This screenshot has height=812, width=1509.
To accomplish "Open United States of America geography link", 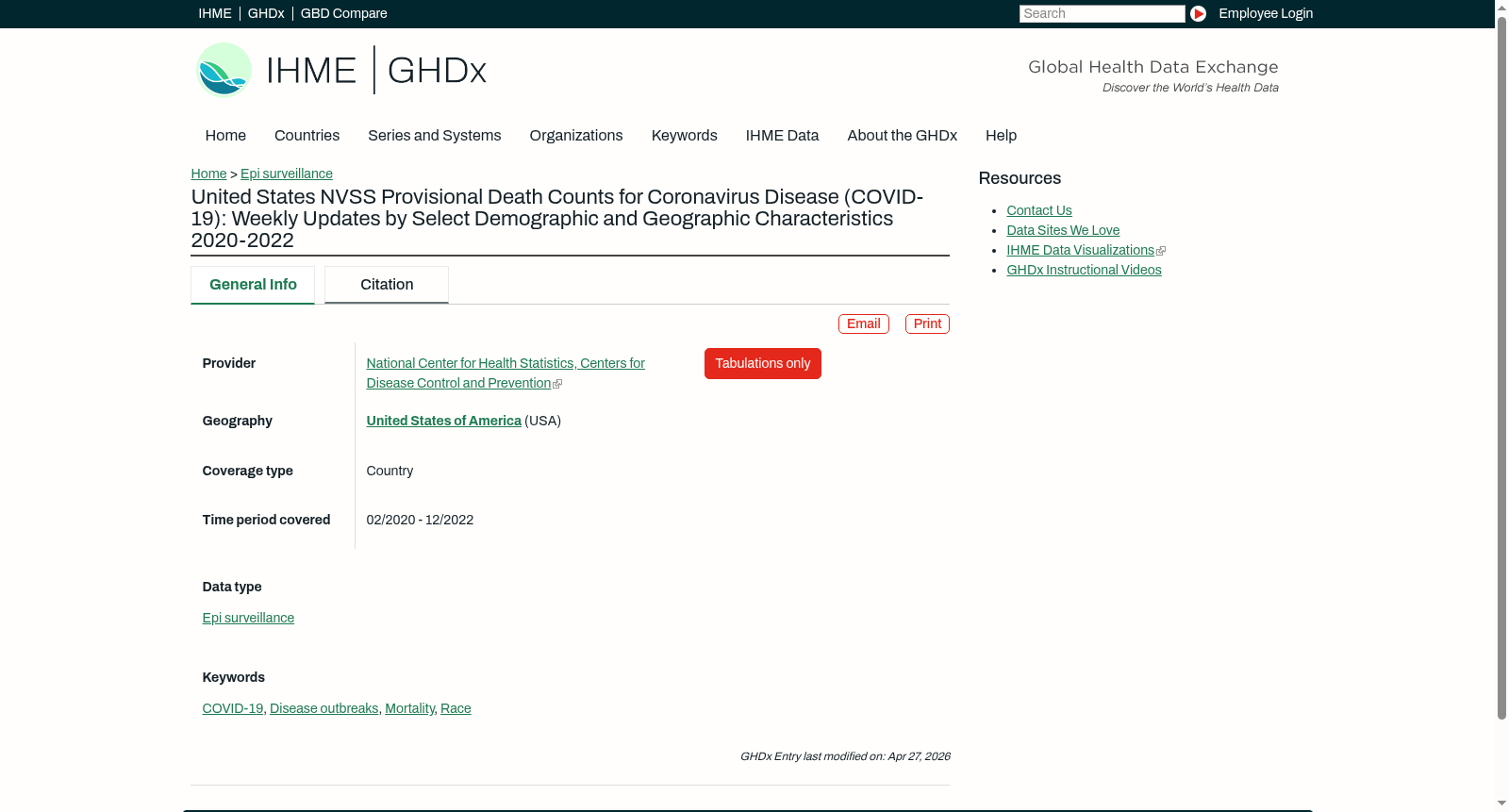I will point(444,421).
